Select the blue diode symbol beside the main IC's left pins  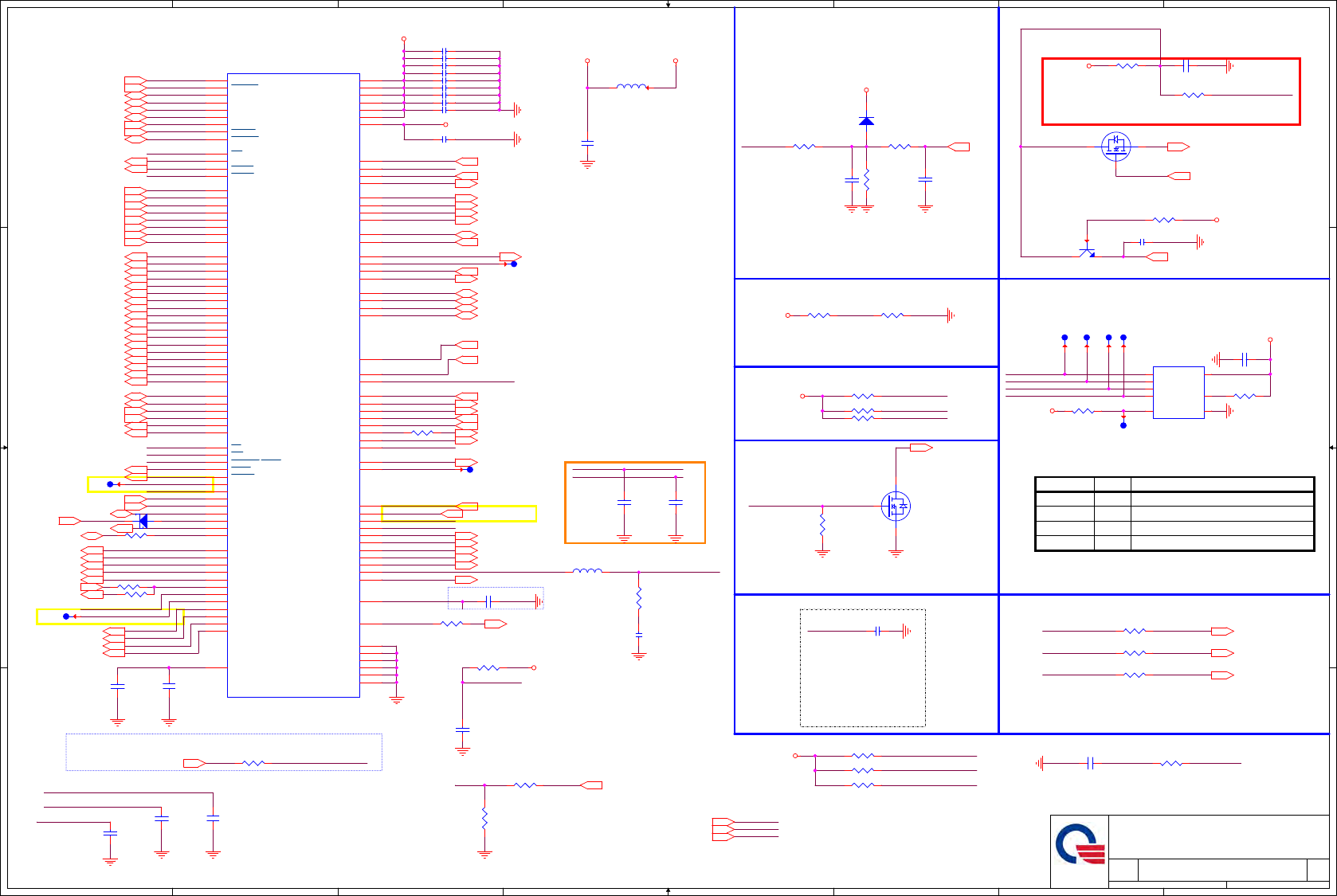(x=143, y=521)
